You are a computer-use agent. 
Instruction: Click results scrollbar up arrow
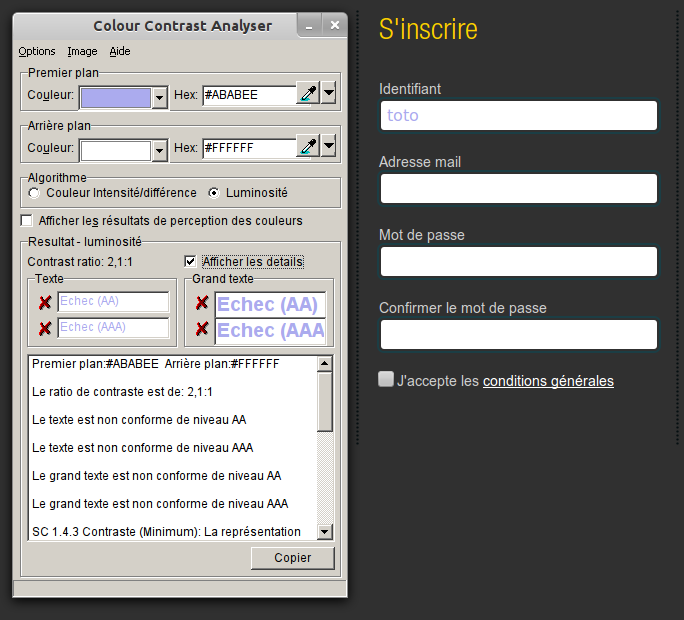pyautogui.click(x=325, y=363)
